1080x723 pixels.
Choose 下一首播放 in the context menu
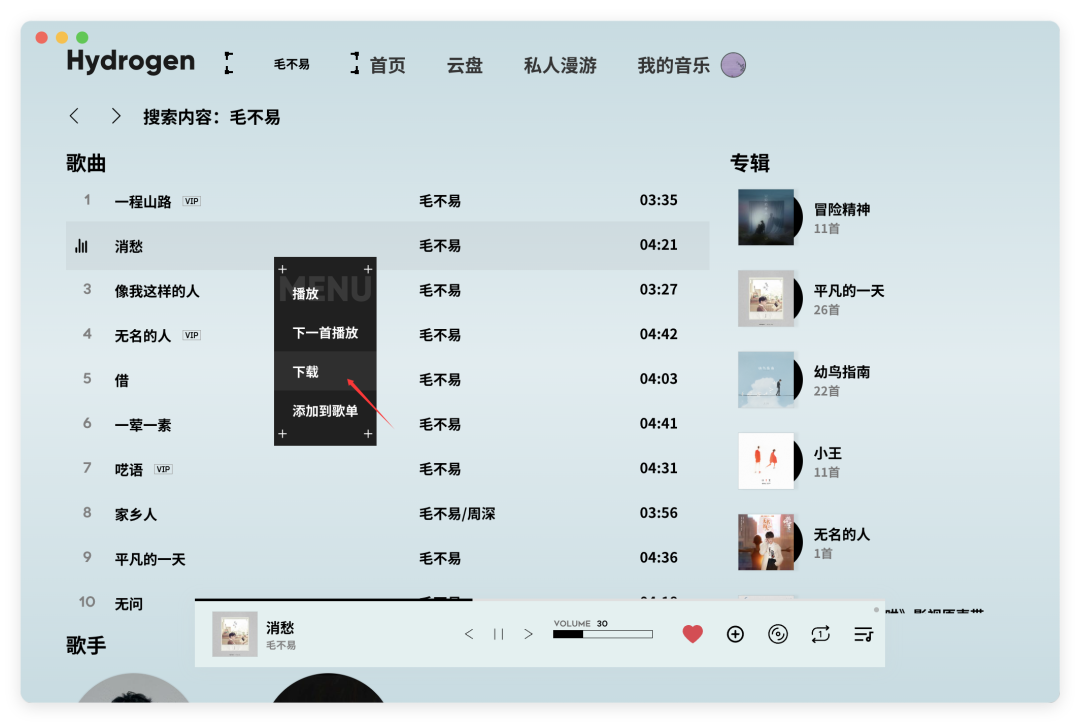(325, 333)
